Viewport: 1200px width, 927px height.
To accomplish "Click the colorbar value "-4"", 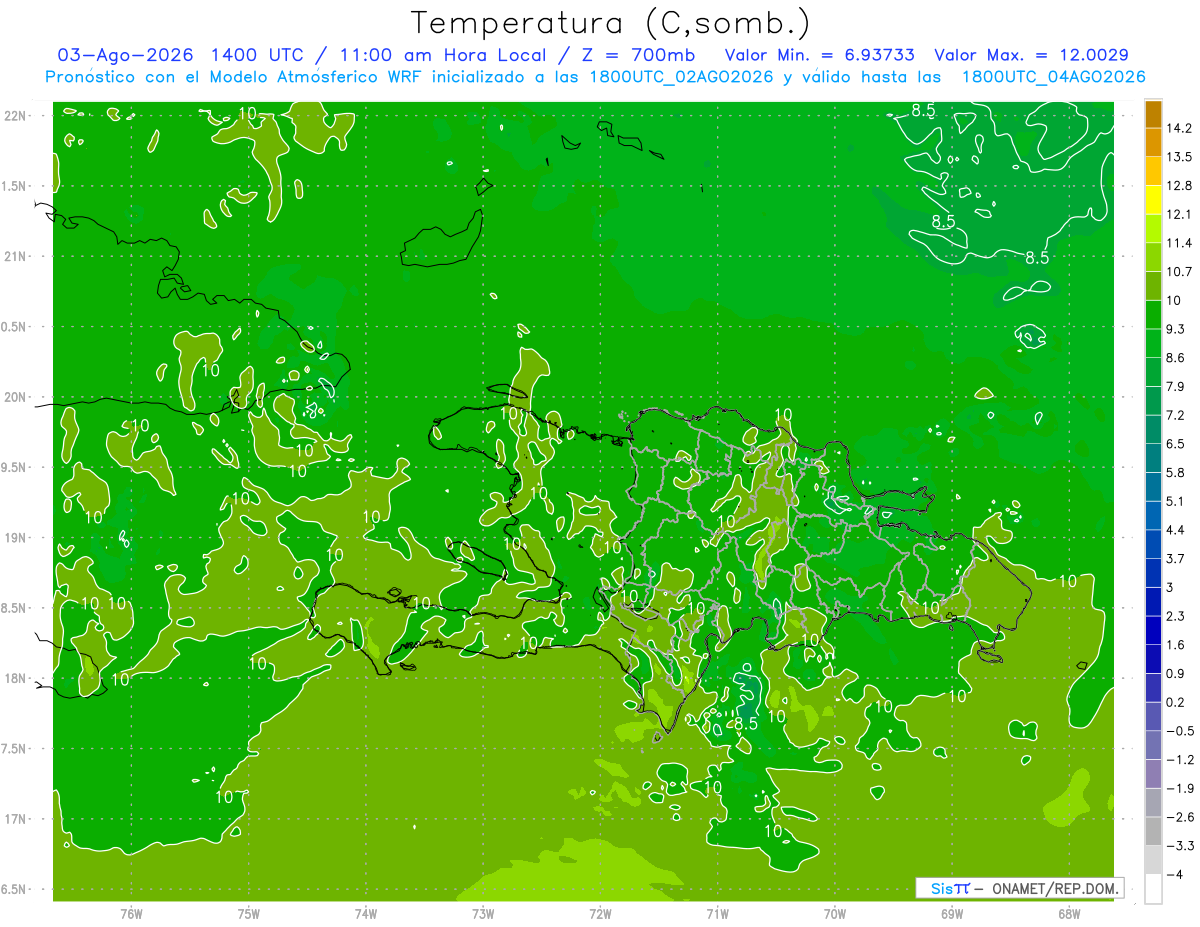I will [1173, 874].
